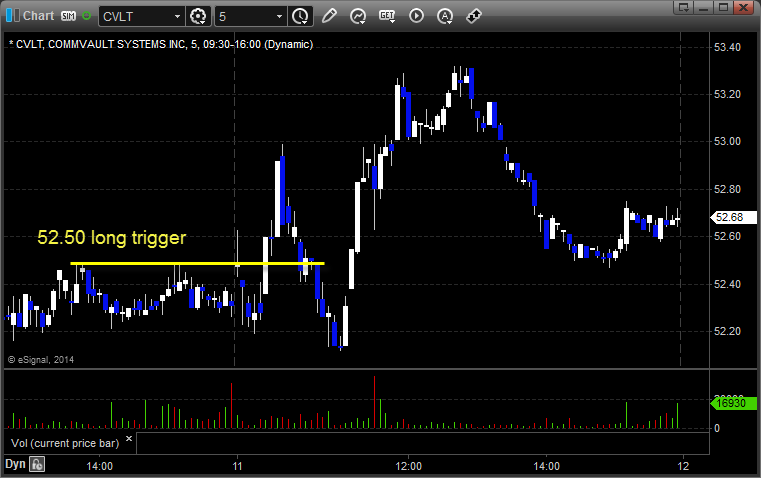This screenshot has height=478, width=761.
Task: Click the 52.20 price axis label
Action: [x=727, y=331]
